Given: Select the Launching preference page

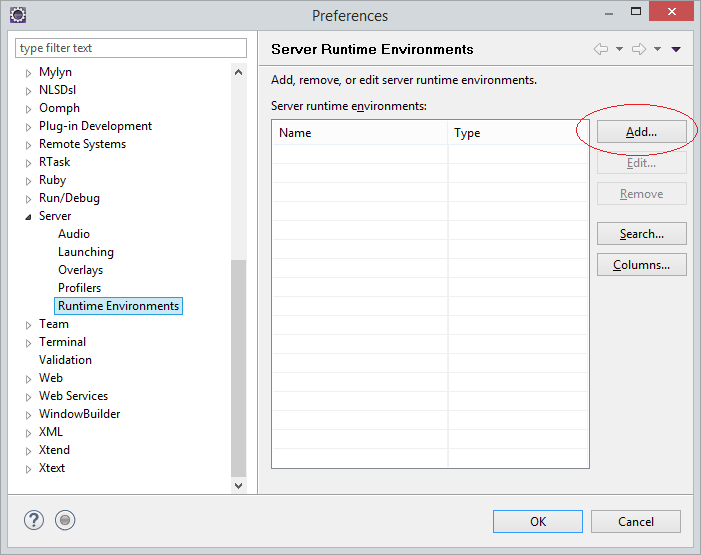Looking at the screenshot, I should (86, 252).
